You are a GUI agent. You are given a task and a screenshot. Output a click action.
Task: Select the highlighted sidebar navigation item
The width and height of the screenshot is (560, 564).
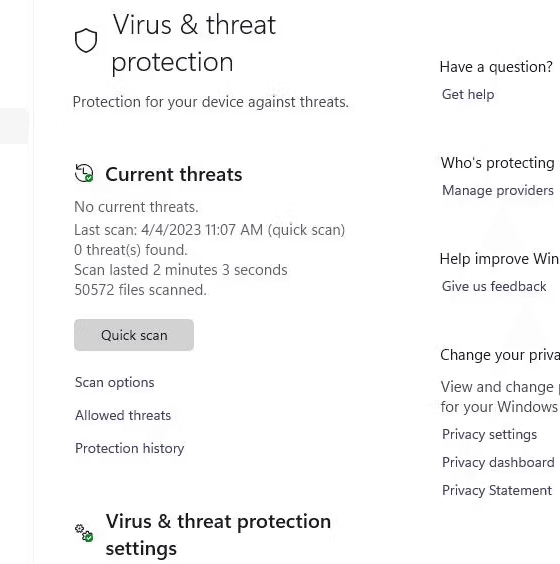14,126
